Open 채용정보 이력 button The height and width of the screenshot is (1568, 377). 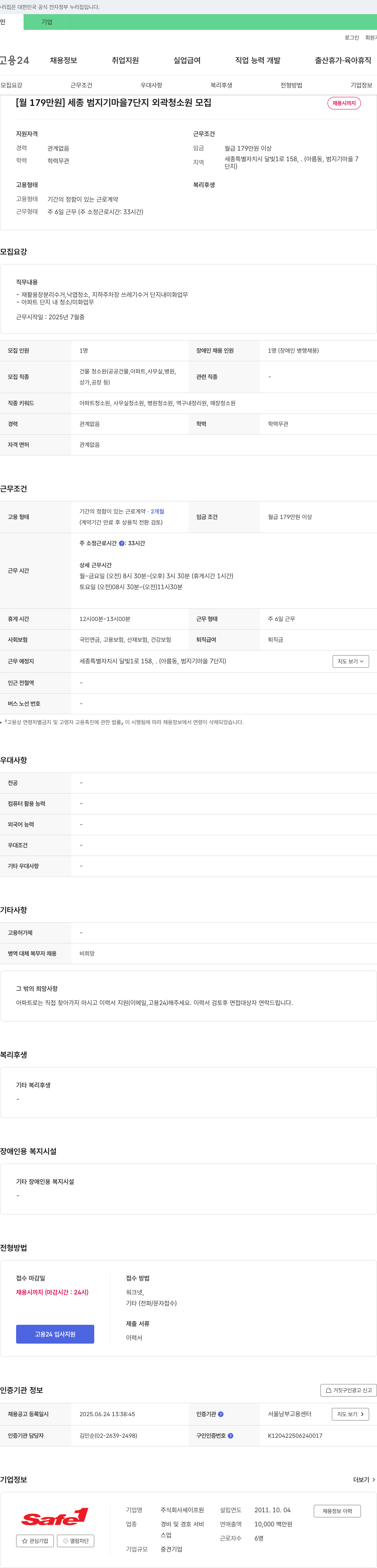coord(337,1511)
